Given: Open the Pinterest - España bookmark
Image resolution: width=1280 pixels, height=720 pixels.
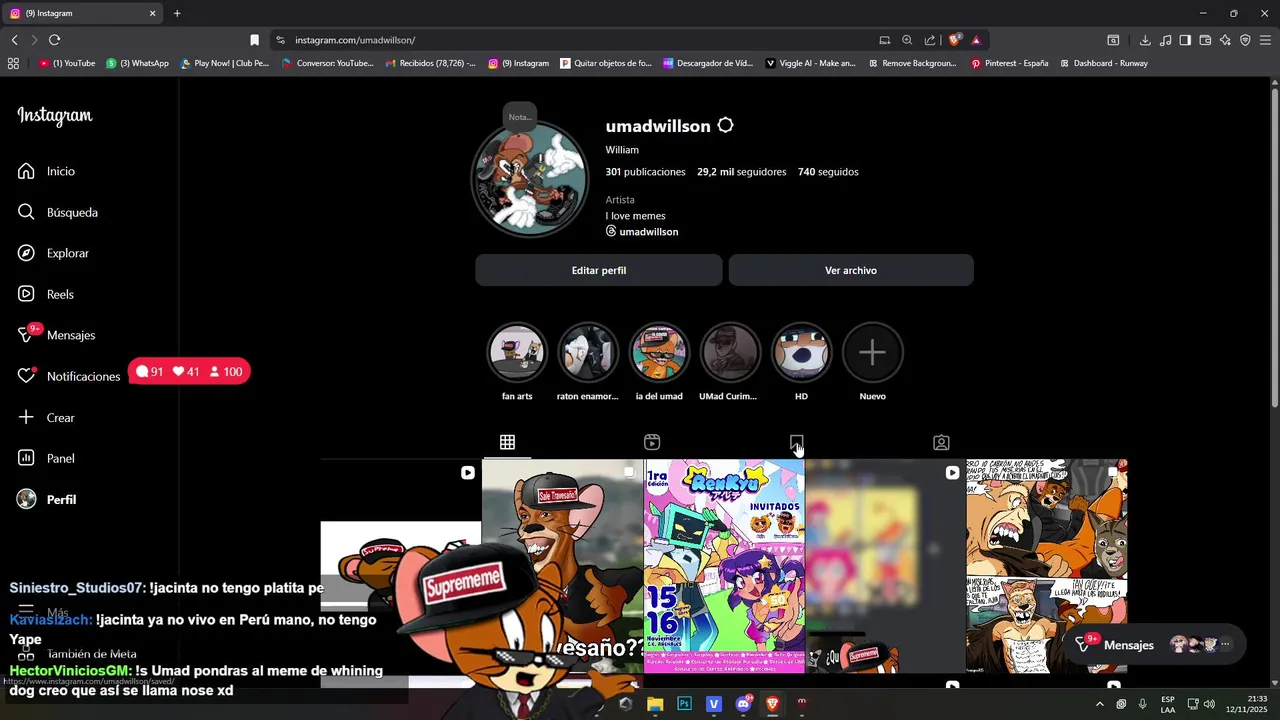Looking at the screenshot, I should 1009,63.
